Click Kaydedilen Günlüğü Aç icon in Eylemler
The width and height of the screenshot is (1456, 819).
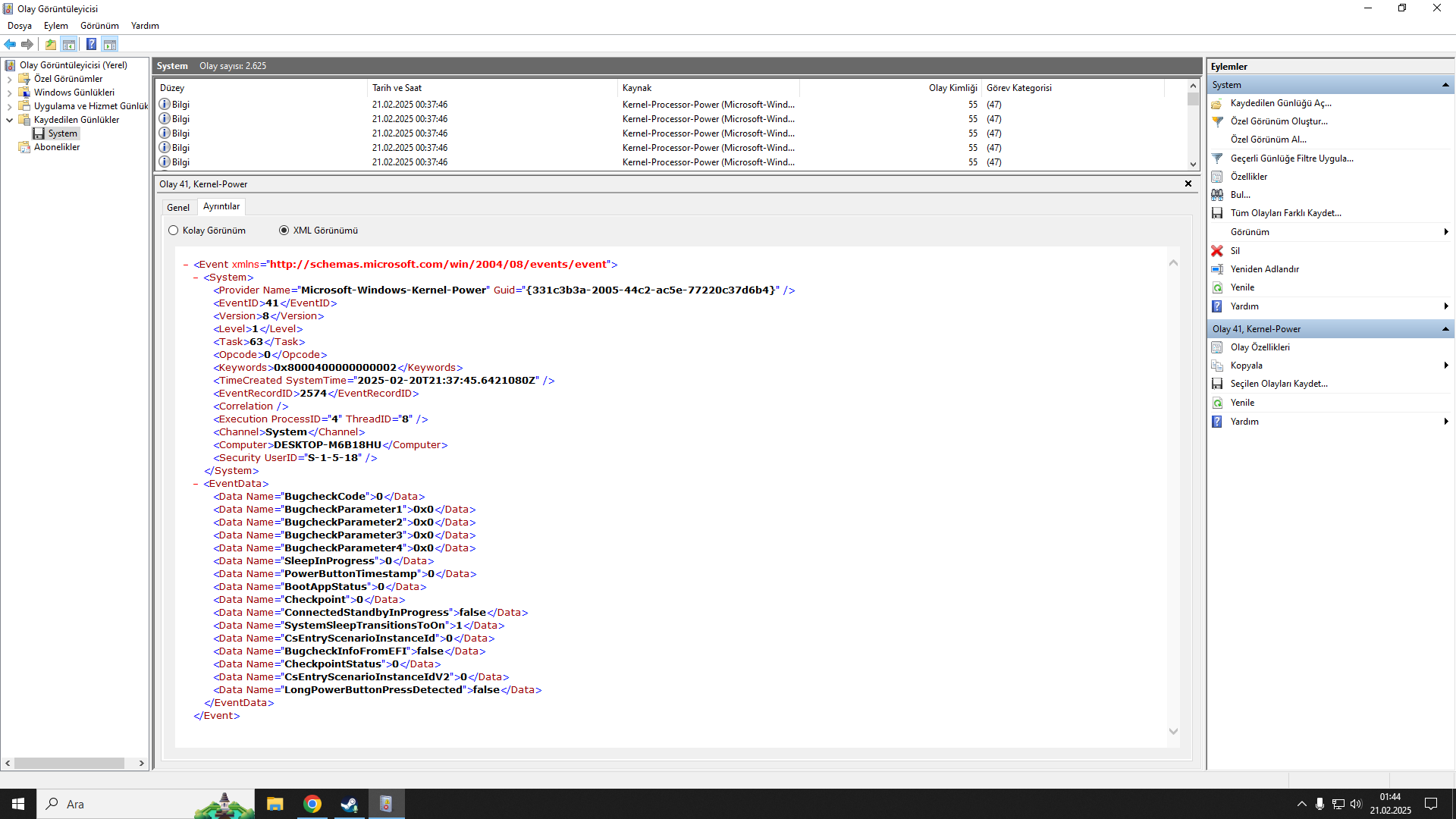tap(1217, 103)
